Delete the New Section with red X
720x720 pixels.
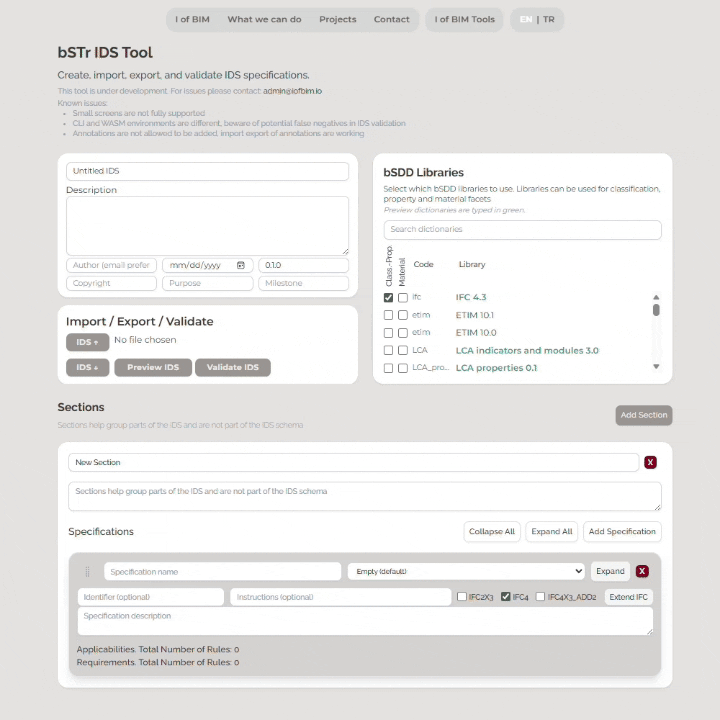[650, 462]
